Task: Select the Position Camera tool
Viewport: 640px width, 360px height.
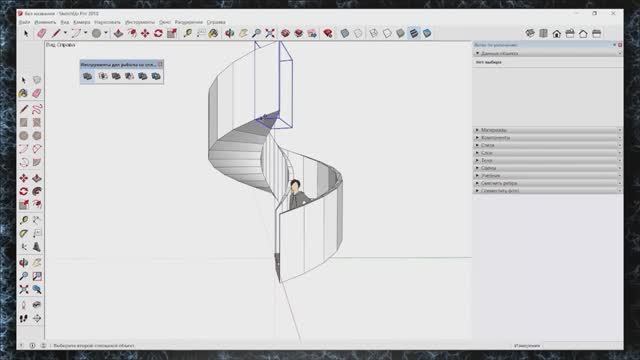Action: [24, 305]
